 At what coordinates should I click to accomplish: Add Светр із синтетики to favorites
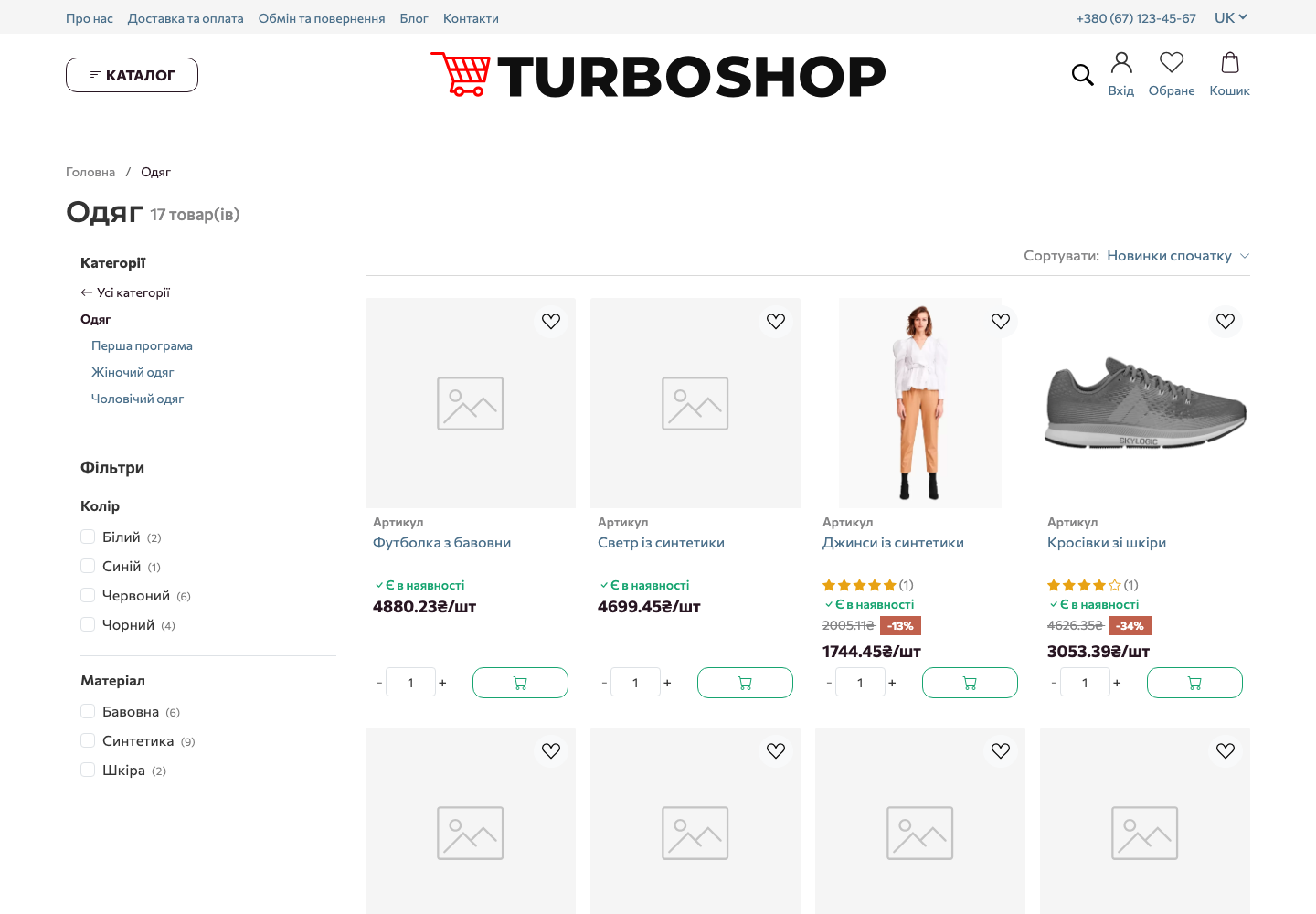click(x=776, y=321)
